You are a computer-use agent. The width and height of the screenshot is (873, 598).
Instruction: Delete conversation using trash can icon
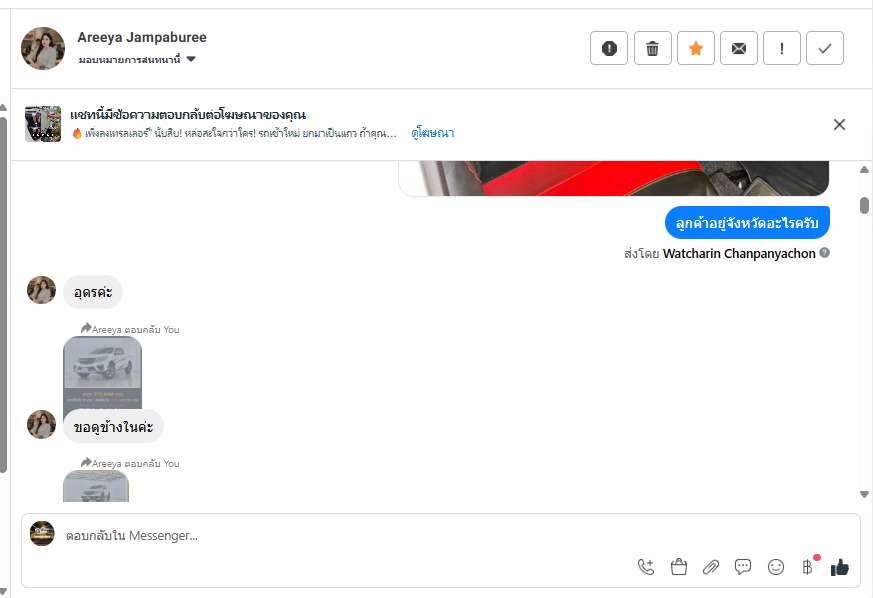[x=653, y=48]
